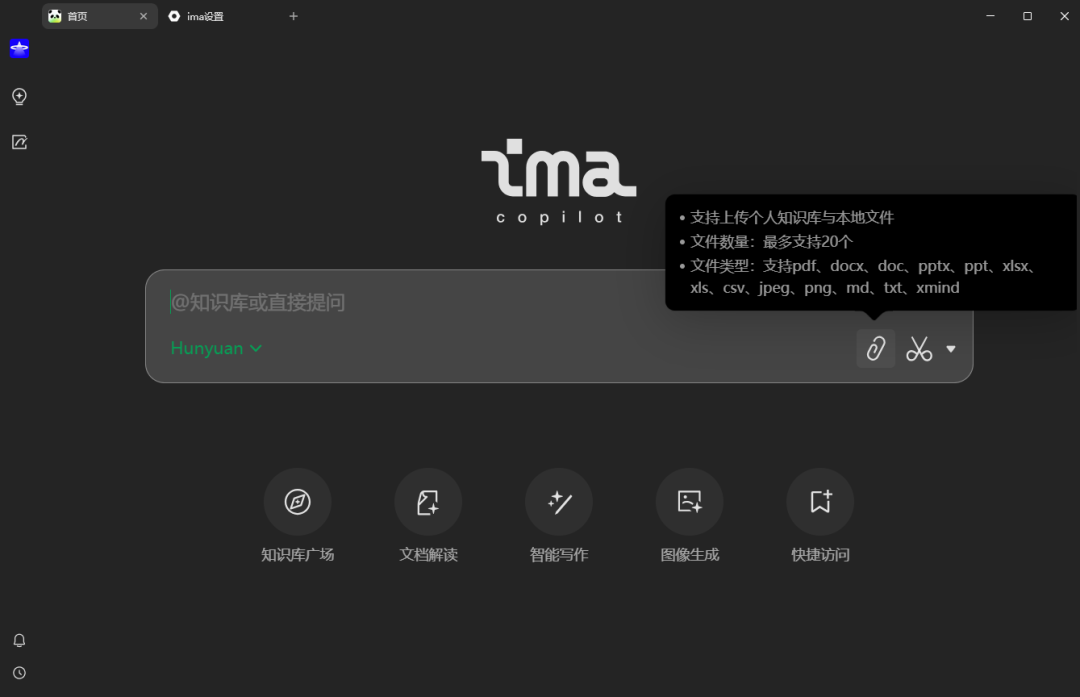Close the 首页 tab

(143, 16)
